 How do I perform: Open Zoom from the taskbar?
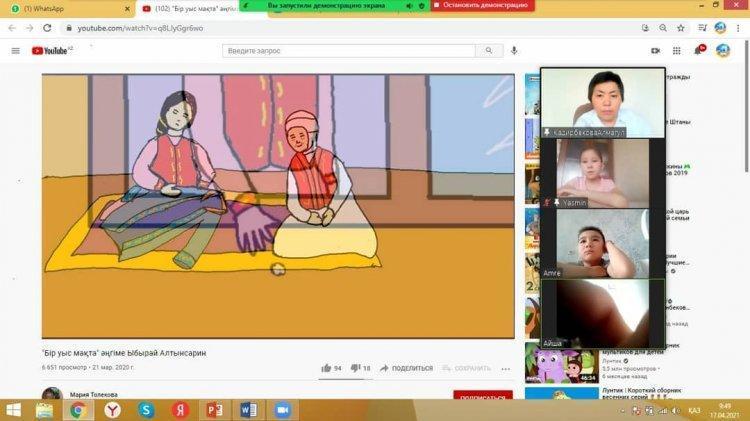(283, 410)
